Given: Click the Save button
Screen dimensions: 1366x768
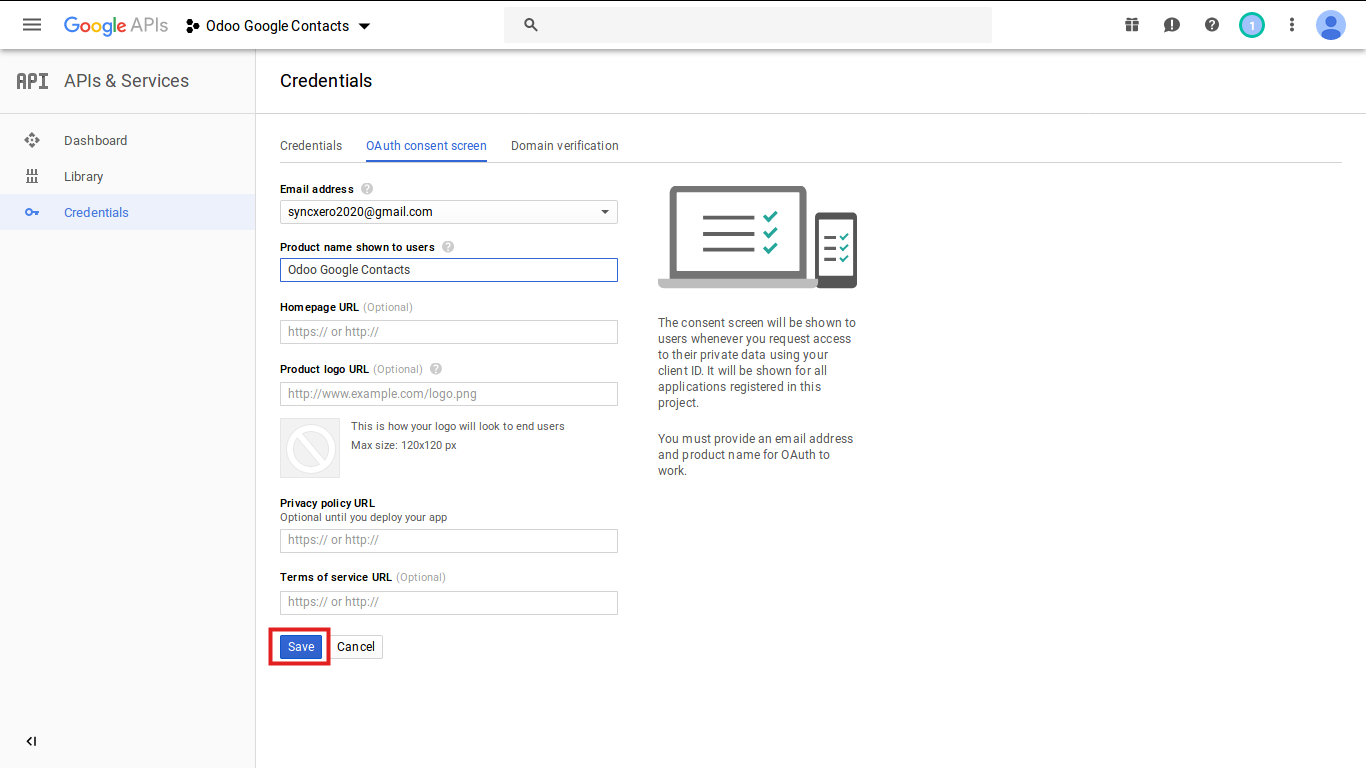Looking at the screenshot, I should point(301,647).
